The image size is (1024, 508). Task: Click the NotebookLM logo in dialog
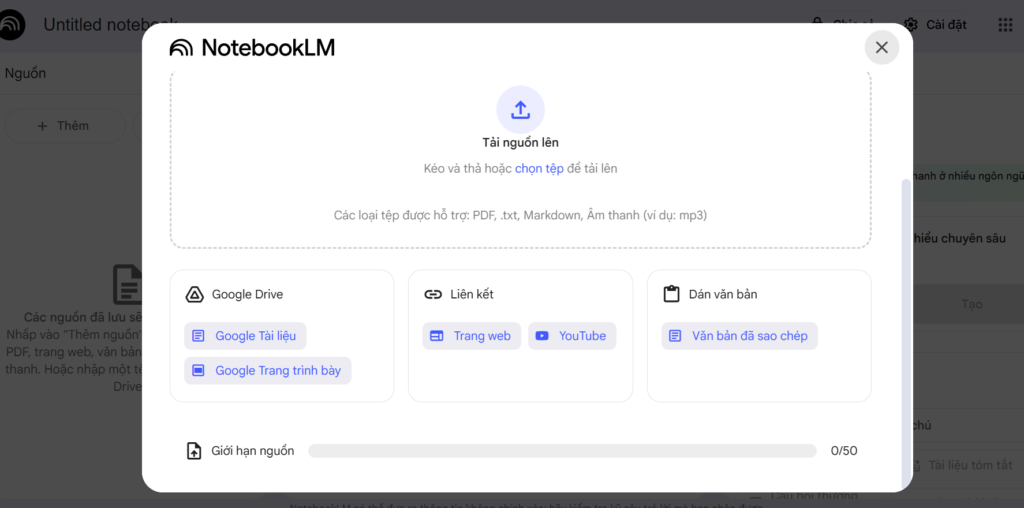tap(252, 48)
